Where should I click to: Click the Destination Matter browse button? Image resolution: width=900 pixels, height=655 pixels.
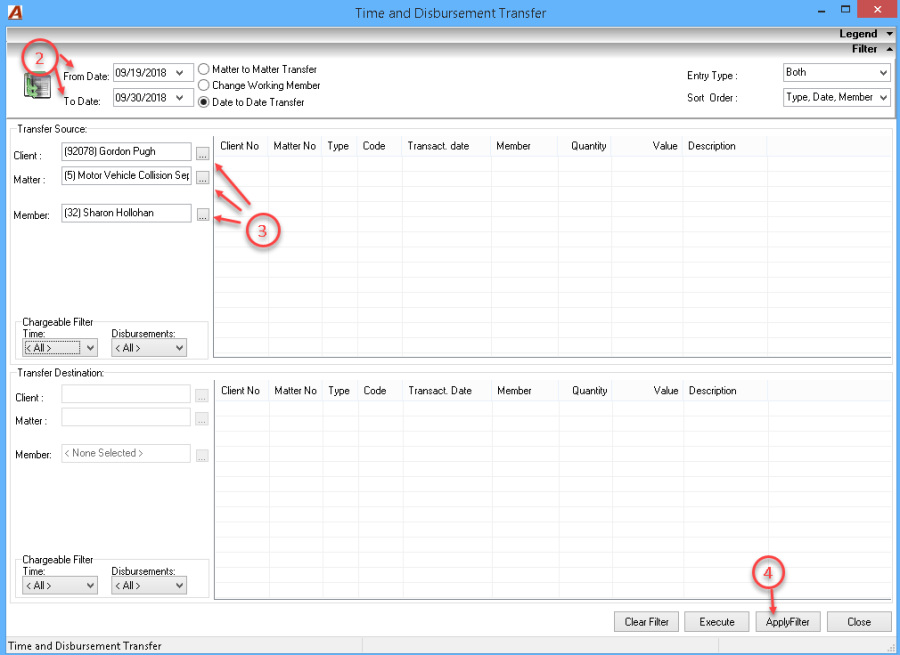coord(201,420)
